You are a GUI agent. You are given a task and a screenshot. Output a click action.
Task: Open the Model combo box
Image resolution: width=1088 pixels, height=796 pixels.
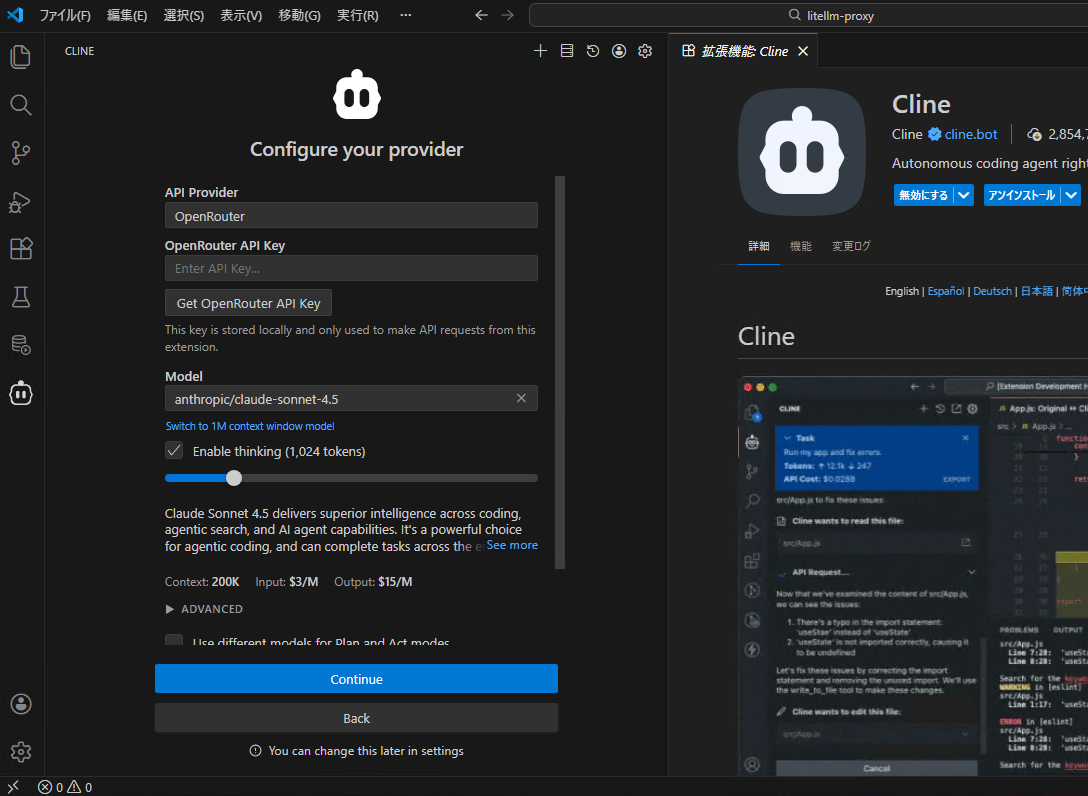pos(351,398)
